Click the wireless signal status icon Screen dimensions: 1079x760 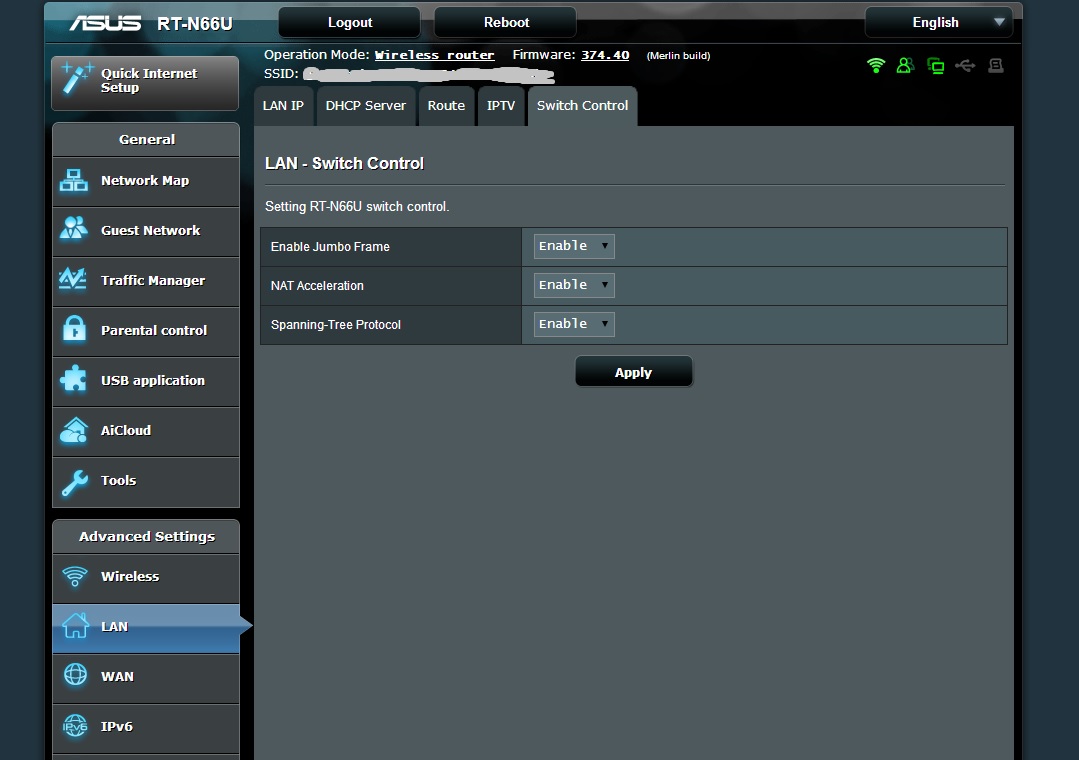click(x=875, y=65)
